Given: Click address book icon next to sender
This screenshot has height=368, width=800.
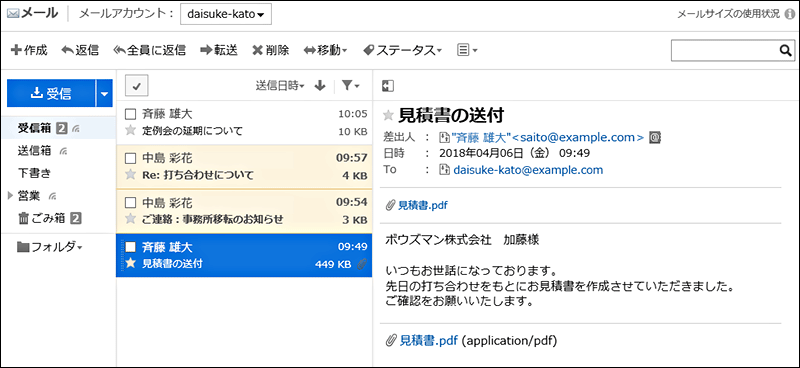Looking at the screenshot, I should (x=655, y=137).
